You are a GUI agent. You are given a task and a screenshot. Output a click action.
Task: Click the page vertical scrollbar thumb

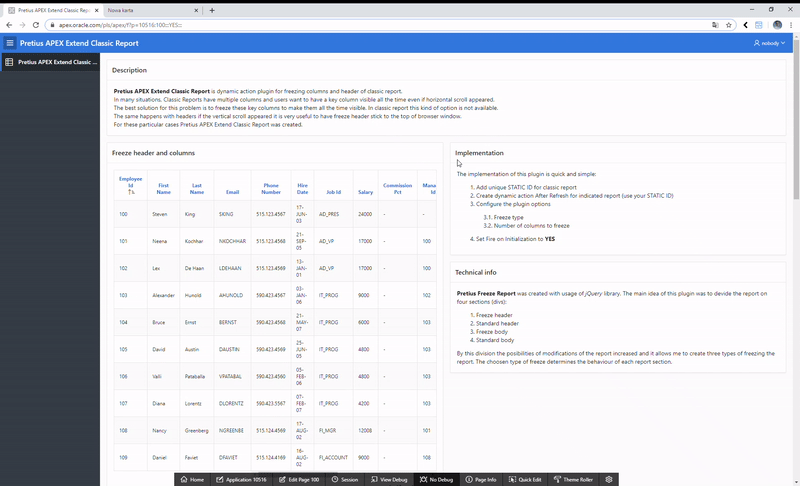coord(796,118)
